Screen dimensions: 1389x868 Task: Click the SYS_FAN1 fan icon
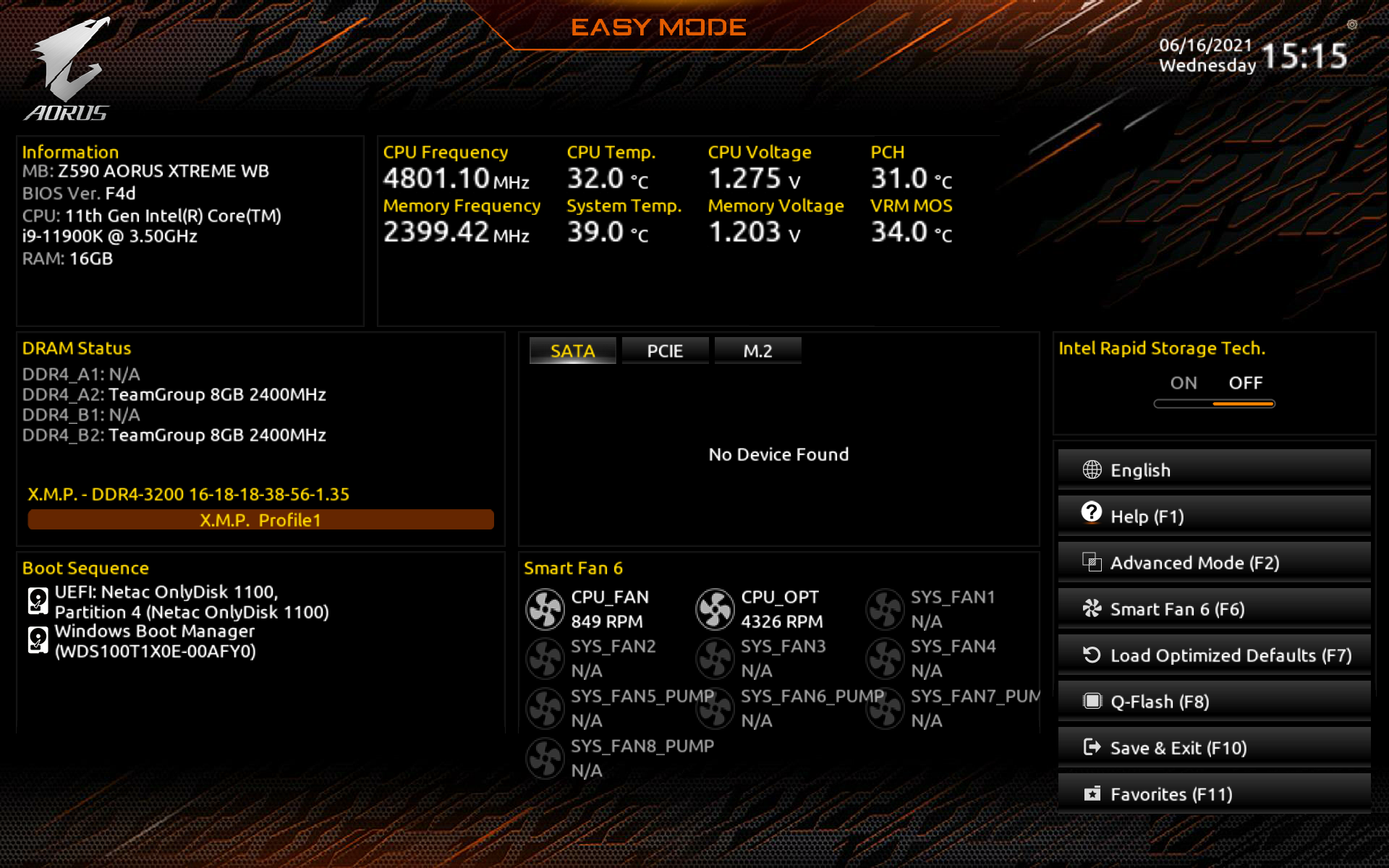click(x=885, y=609)
